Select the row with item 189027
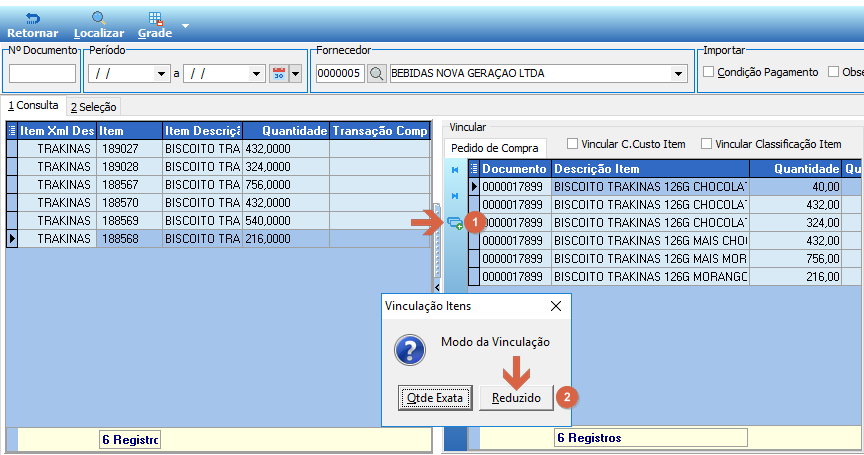 tap(218, 149)
